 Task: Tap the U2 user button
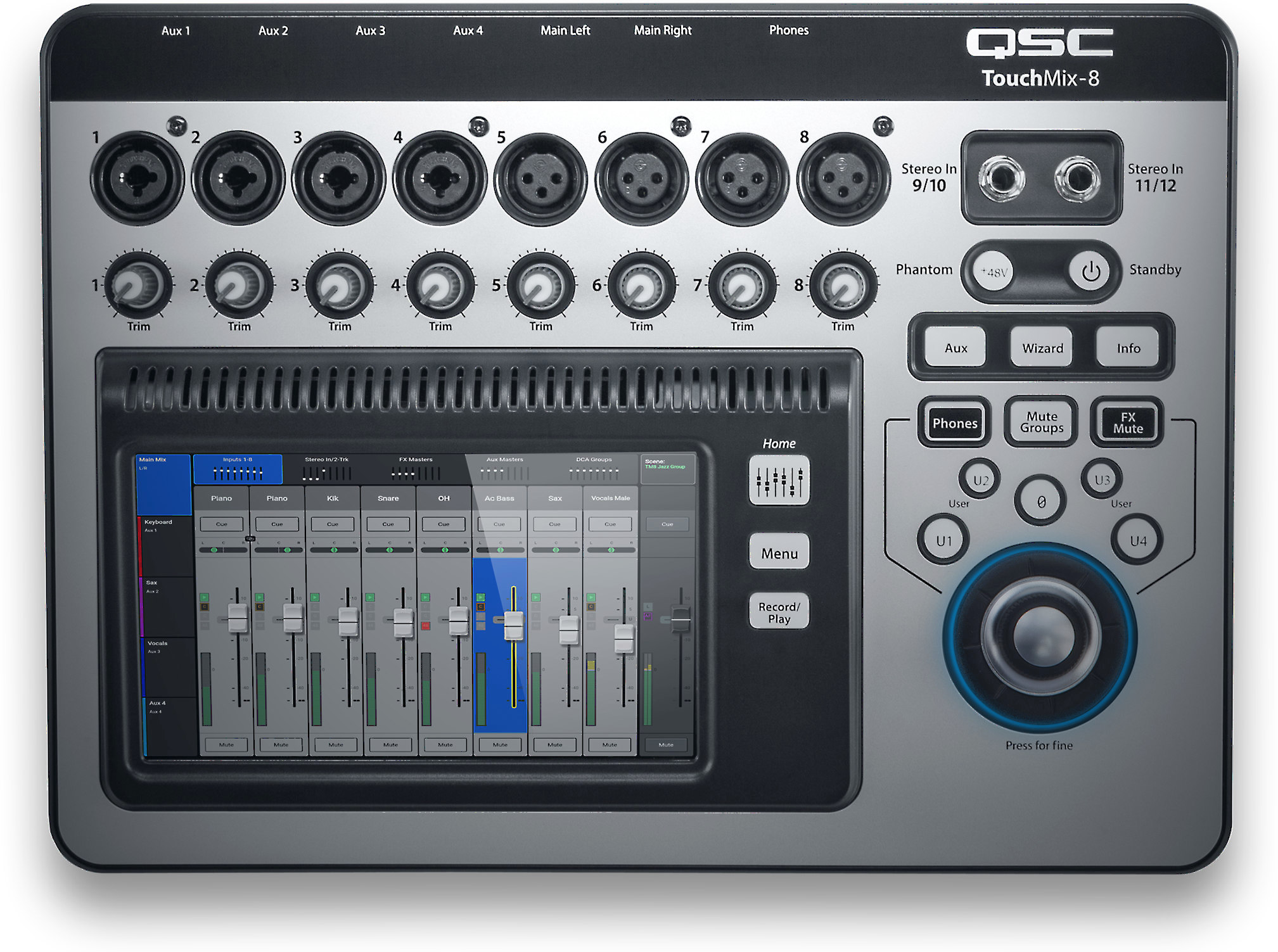[x=980, y=479]
